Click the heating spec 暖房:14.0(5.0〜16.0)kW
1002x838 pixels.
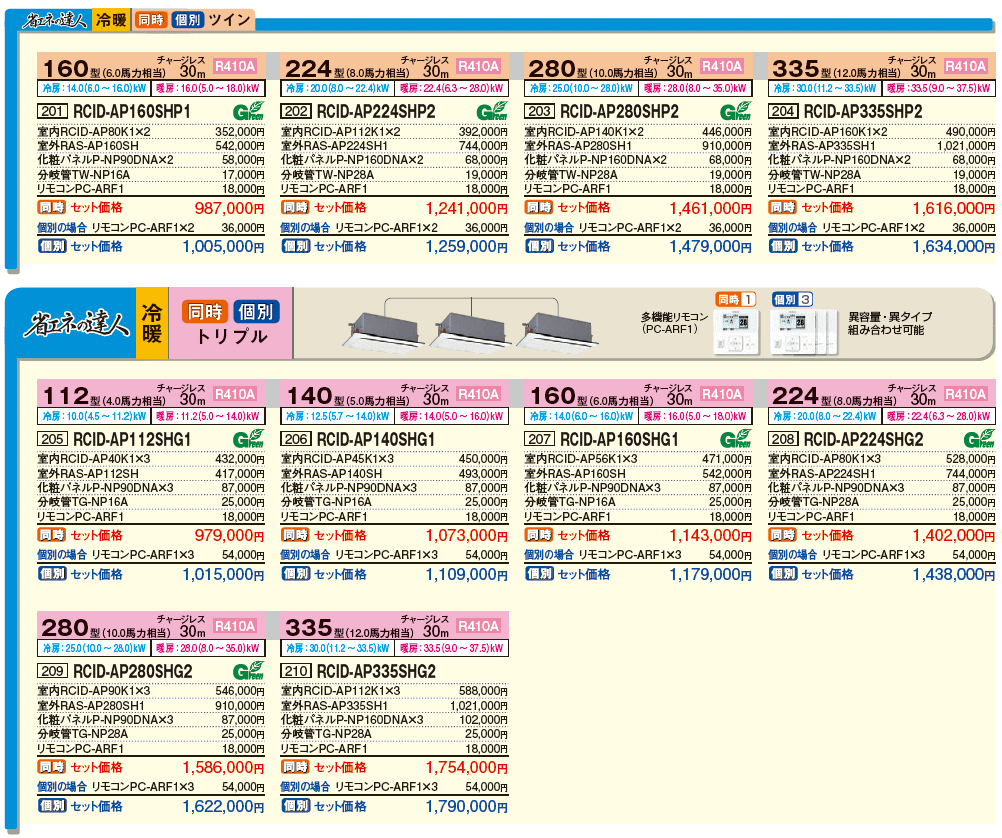[x=451, y=416]
